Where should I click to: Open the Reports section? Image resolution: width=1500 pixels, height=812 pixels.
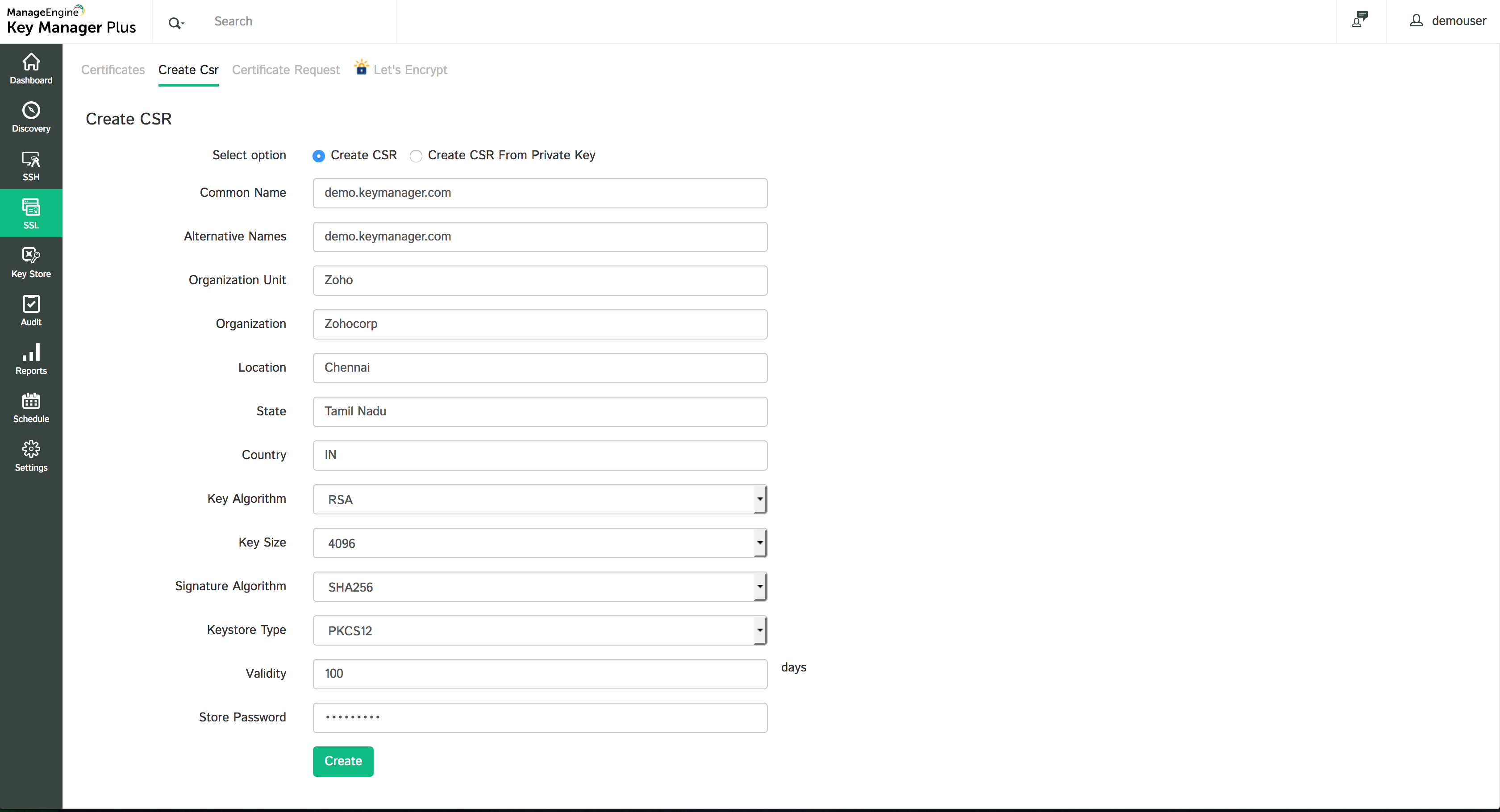31,359
